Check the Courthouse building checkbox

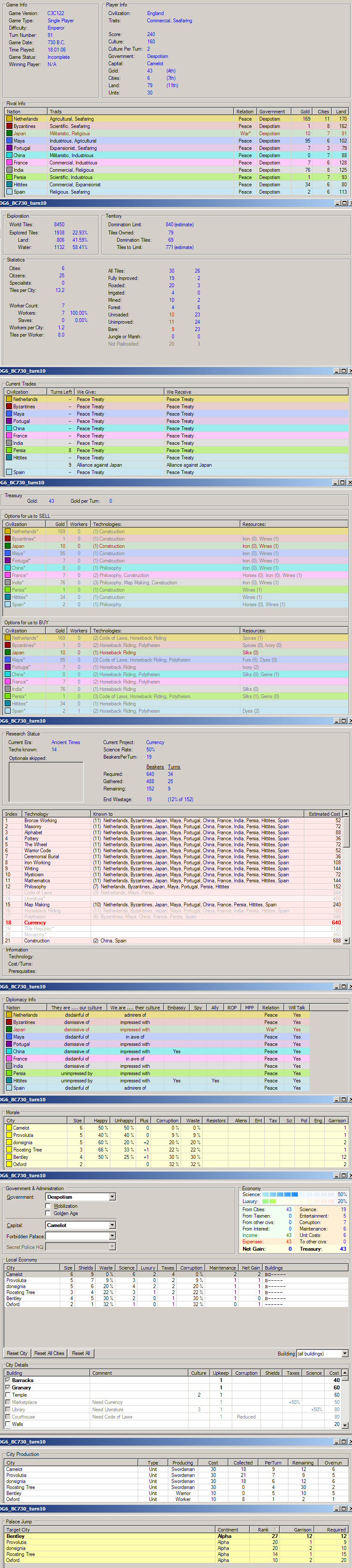click(8, 1417)
